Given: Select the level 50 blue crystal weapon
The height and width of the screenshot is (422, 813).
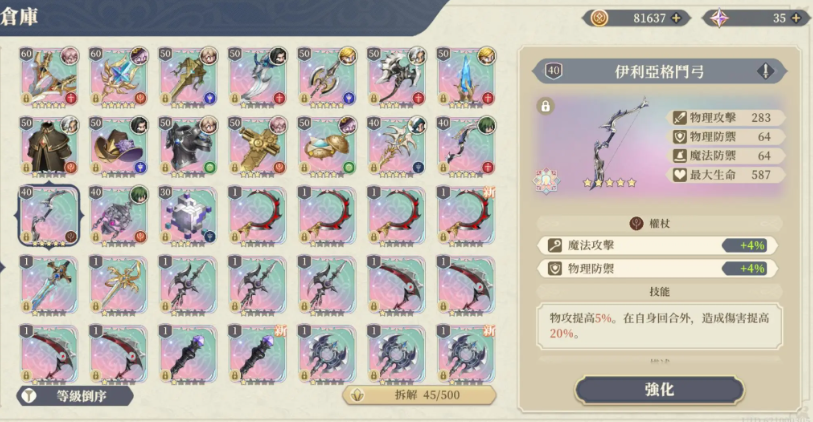Looking at the screenshot, I should tap(466, 76).
